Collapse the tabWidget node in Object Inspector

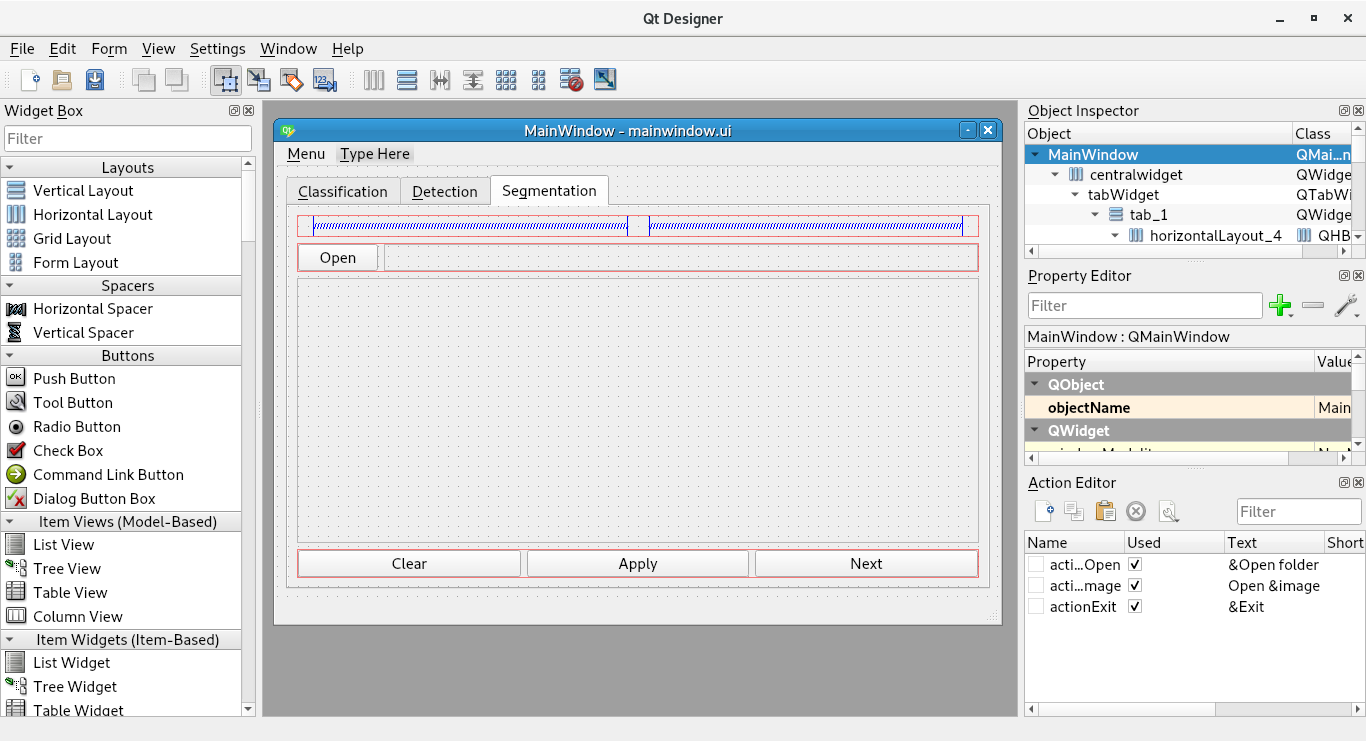pyautogui.click(x=1076, y=195)
